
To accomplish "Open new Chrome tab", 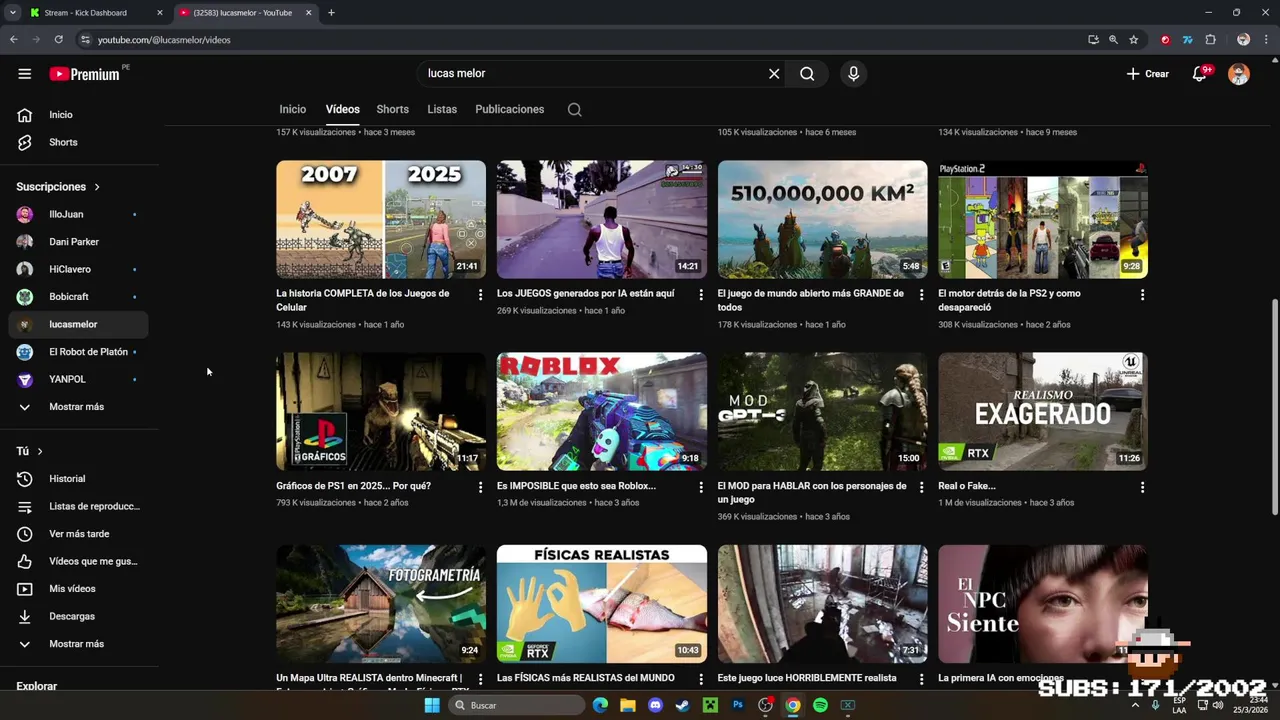I will click(x=331, y=13).
